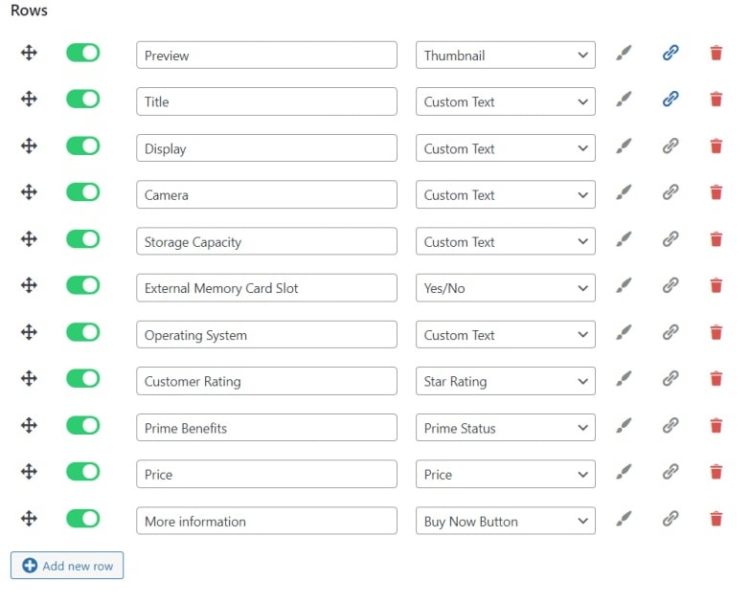The image size is (750, 603).
Task: Click the External Memory Card Slot field
Action: pyautogui.click(x=266, y=288)
